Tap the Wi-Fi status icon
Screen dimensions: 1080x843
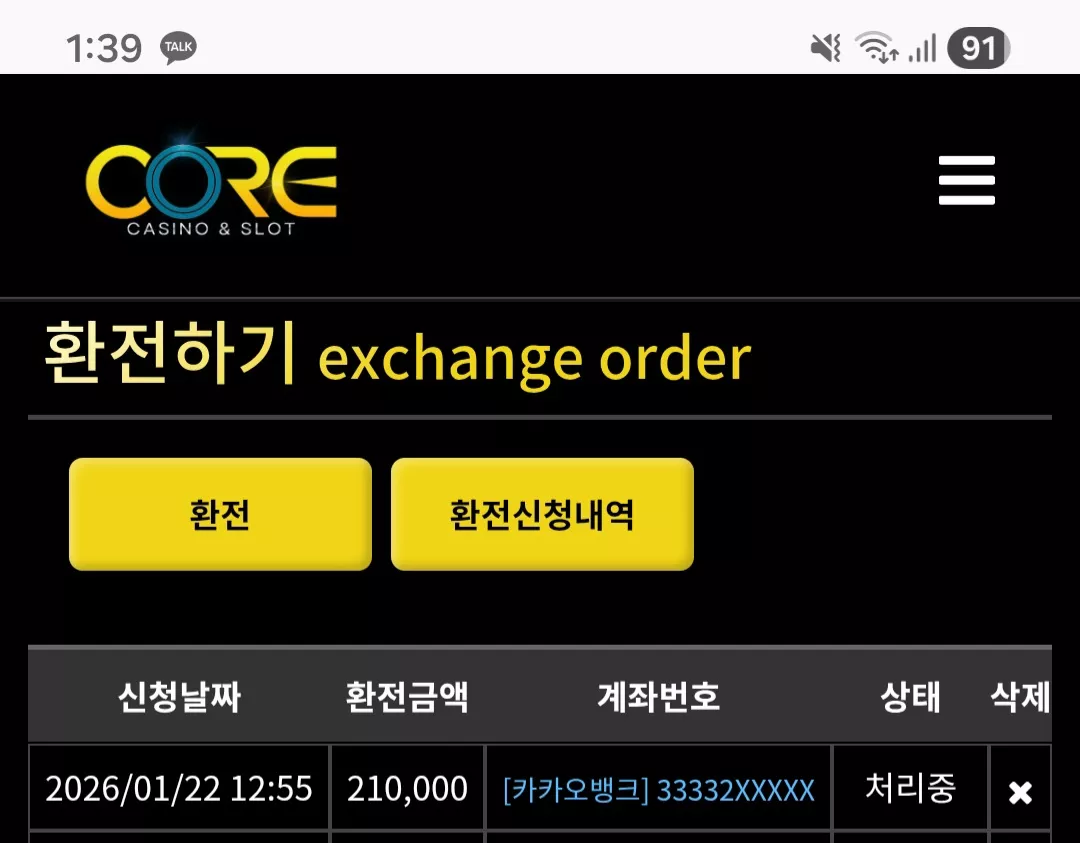coord(876,48)
